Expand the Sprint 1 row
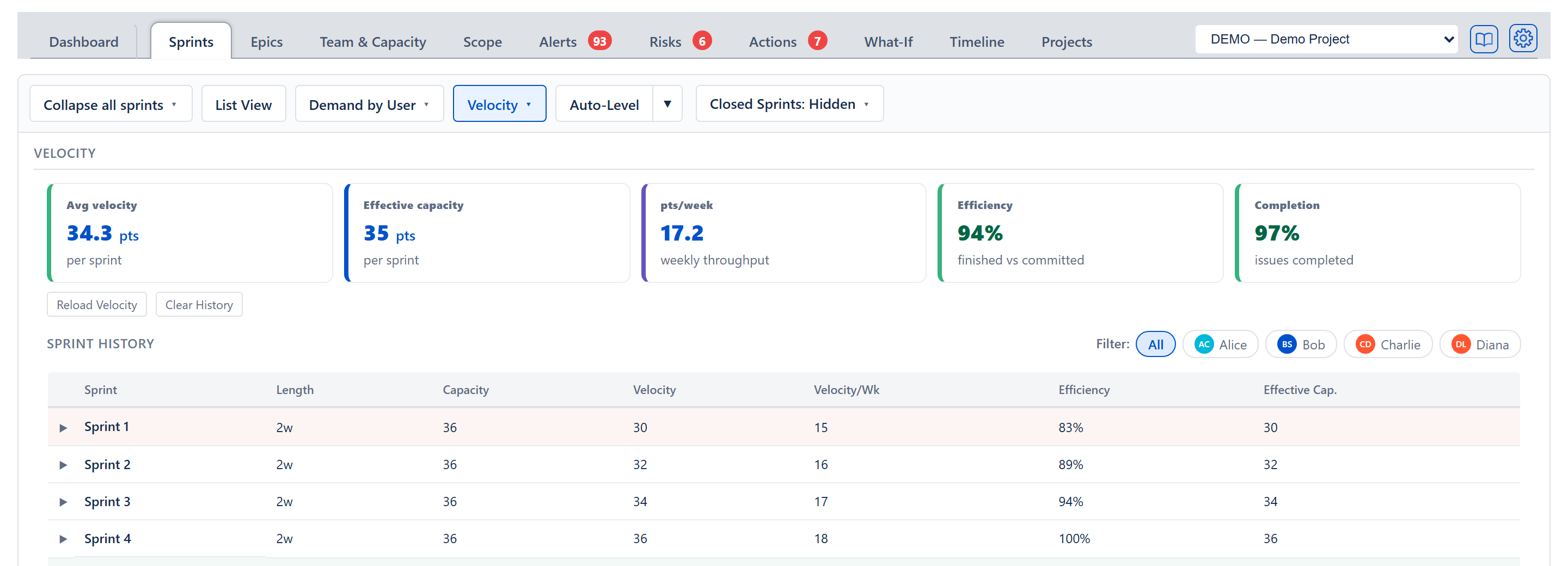 [63, 428]
